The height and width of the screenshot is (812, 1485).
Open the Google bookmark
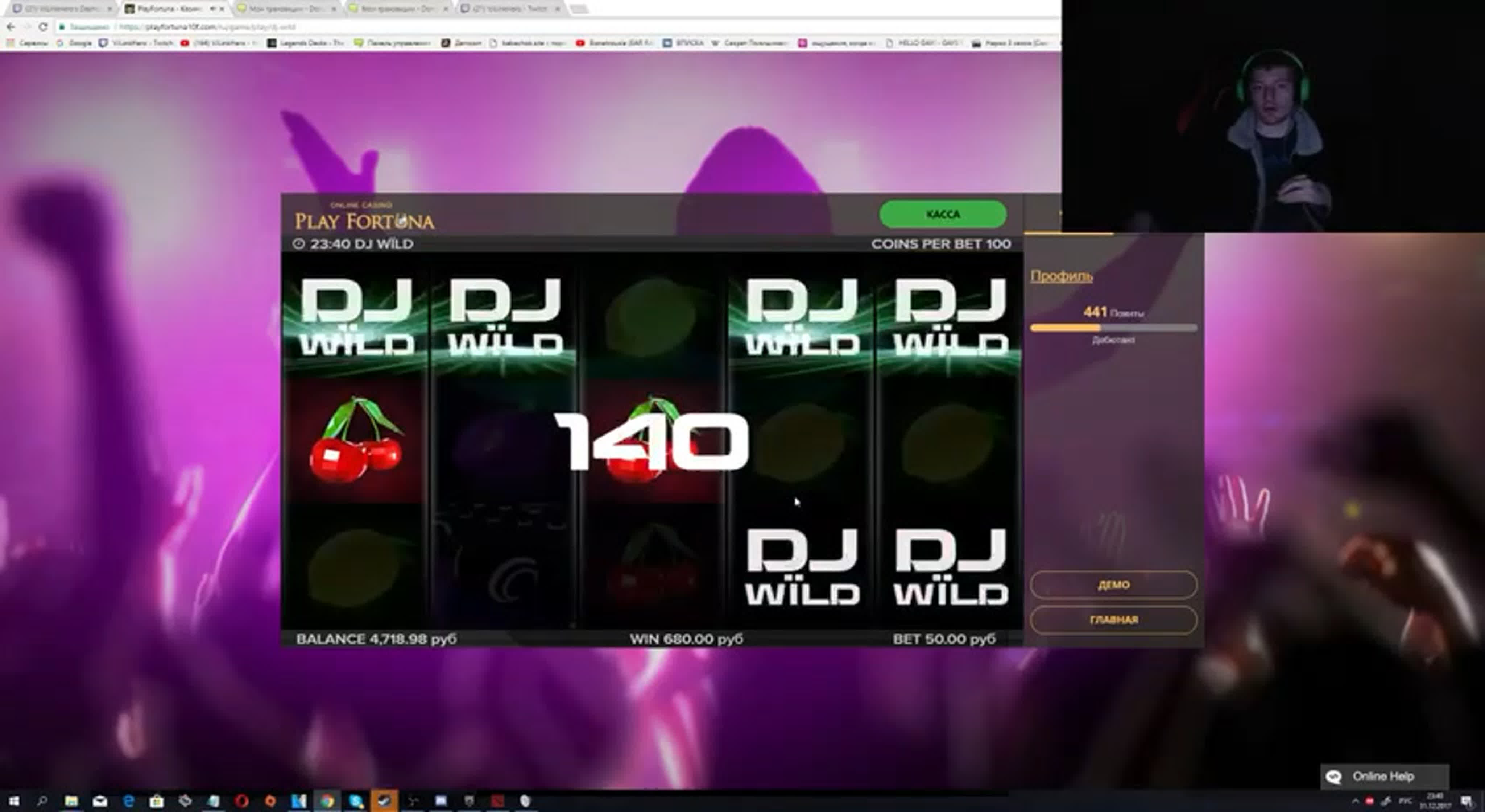click(74, 43)
